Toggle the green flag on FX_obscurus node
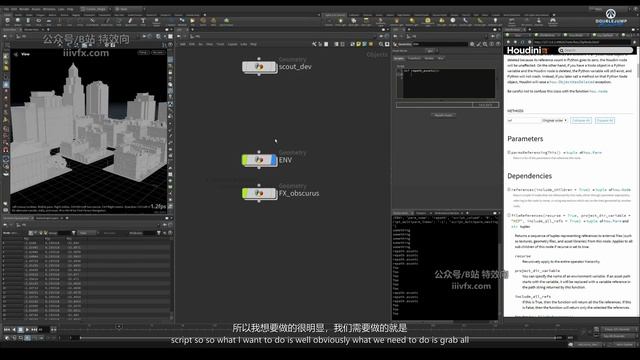The width and height of the screenshot is (640, 360). pyautogui.click(x=244, y=193)
